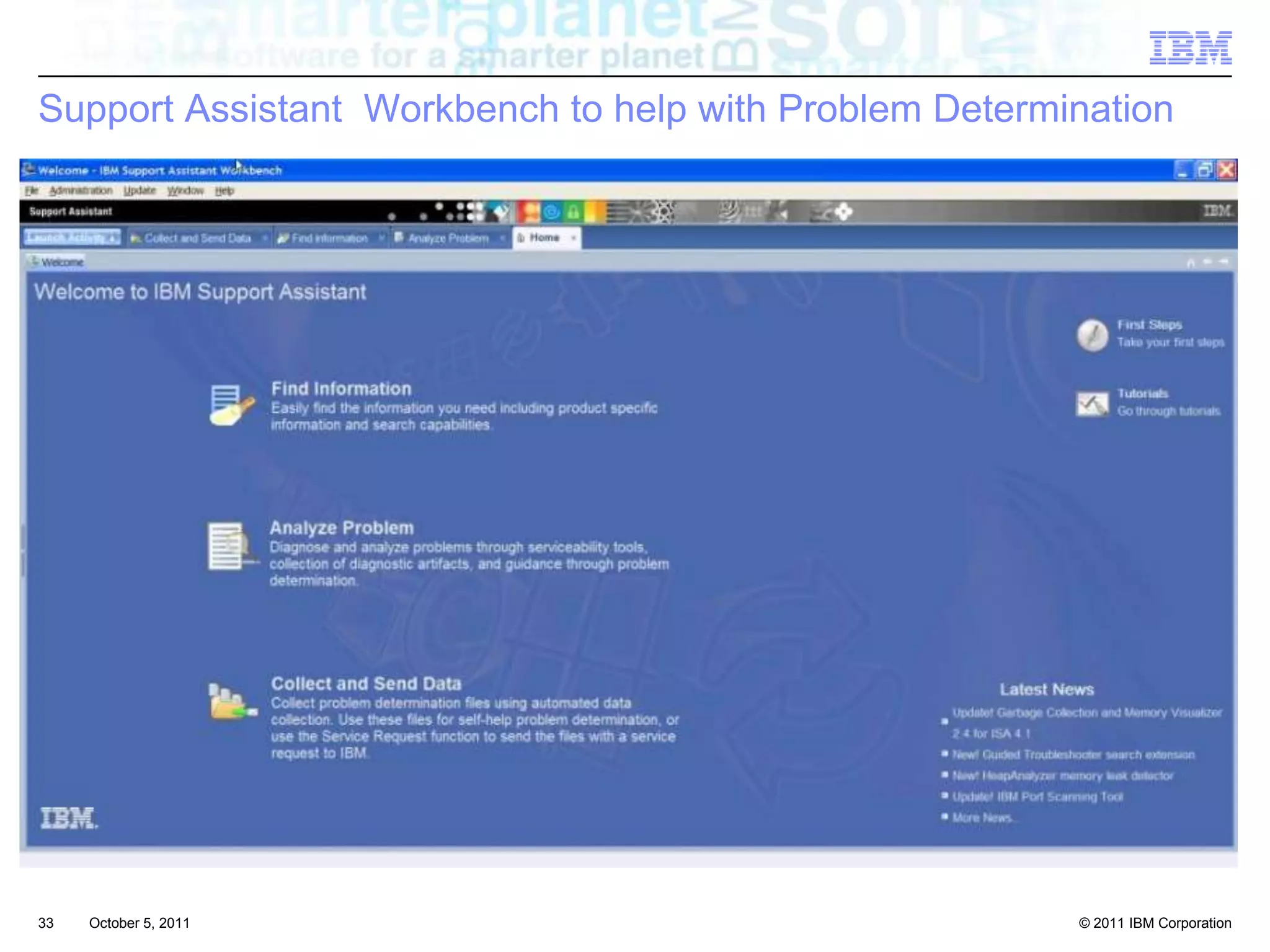Image resolution: width=1270 pixels, height=952 pixels.
Task: Open the Administration menu
Action: (81, 191)
